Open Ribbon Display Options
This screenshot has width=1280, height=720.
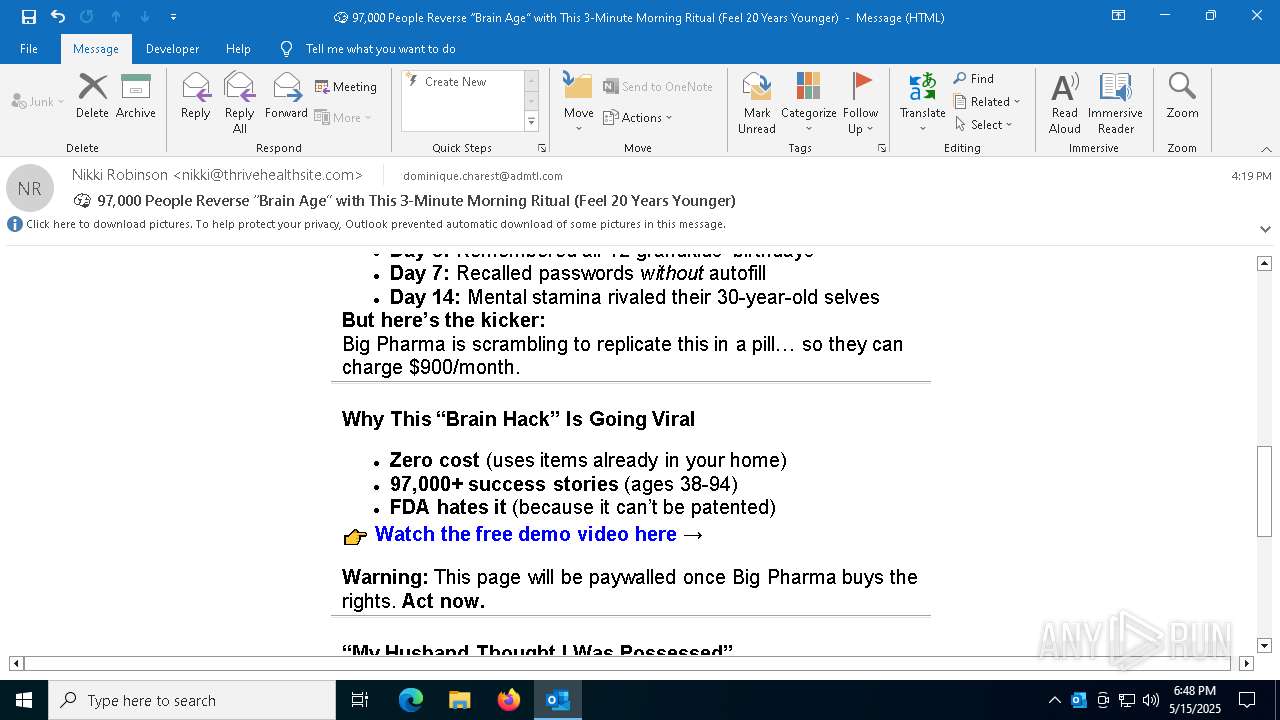(1118, 16)
